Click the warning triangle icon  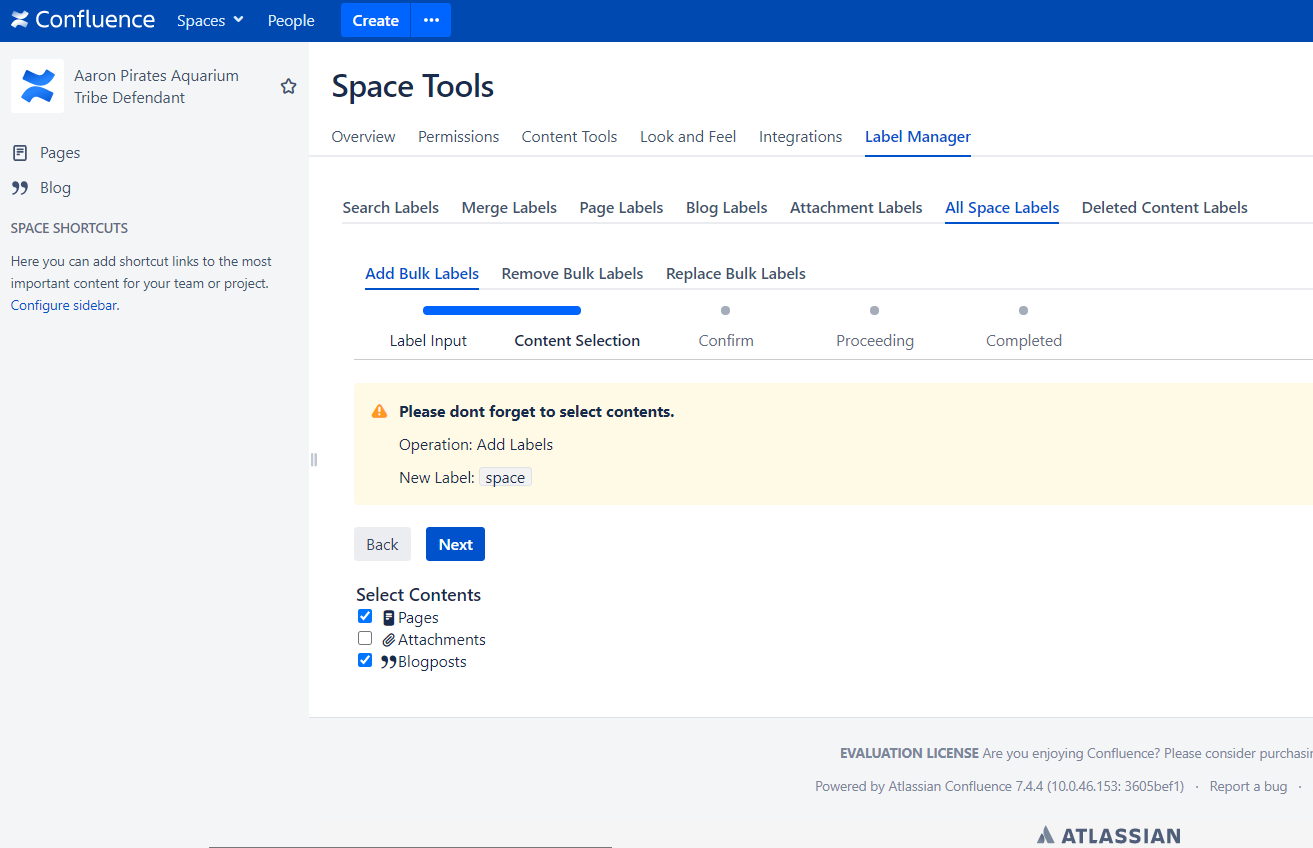[379, 411]
